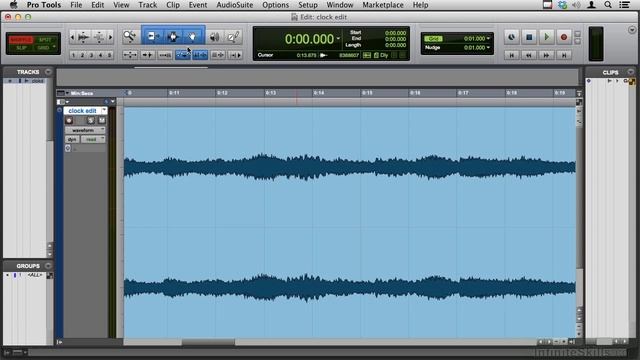The width and height of the screenshot is (640, 360).
Task: Open Spotlight search in menu bar
Action: 608,5
